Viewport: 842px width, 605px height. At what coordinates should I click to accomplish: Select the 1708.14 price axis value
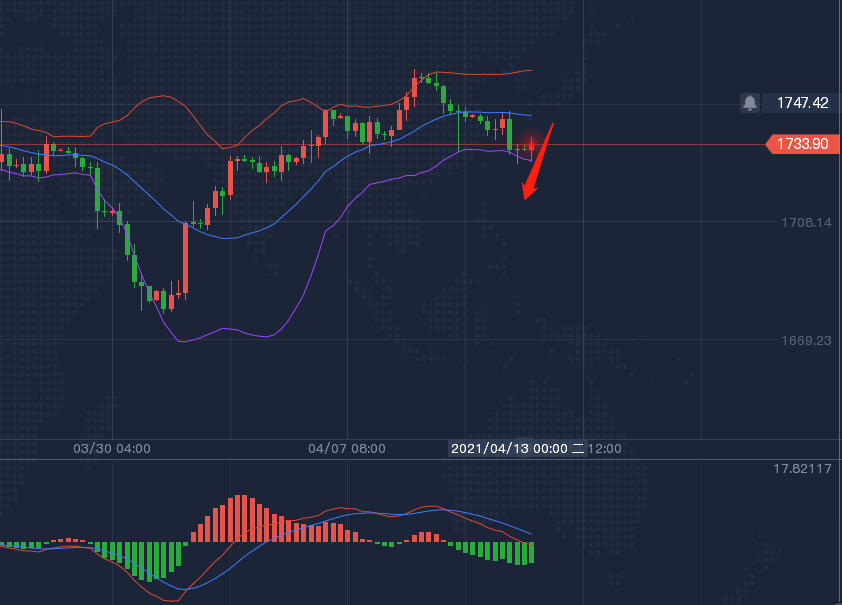click(x=806, y=222)
